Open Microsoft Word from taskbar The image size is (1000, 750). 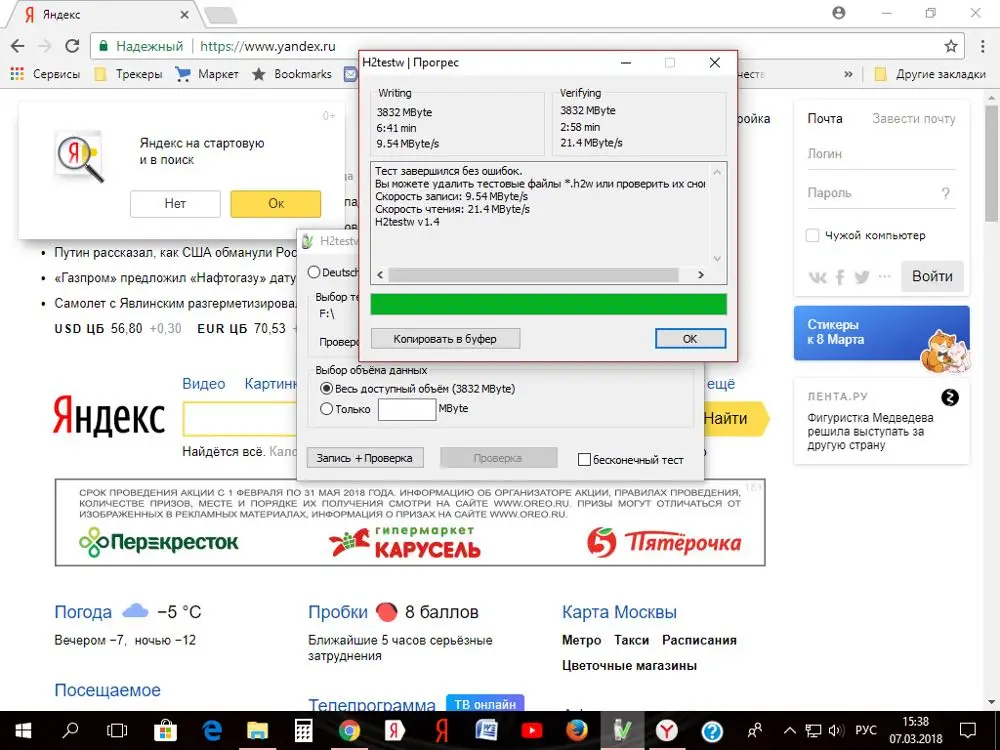(x=487, y=731)
